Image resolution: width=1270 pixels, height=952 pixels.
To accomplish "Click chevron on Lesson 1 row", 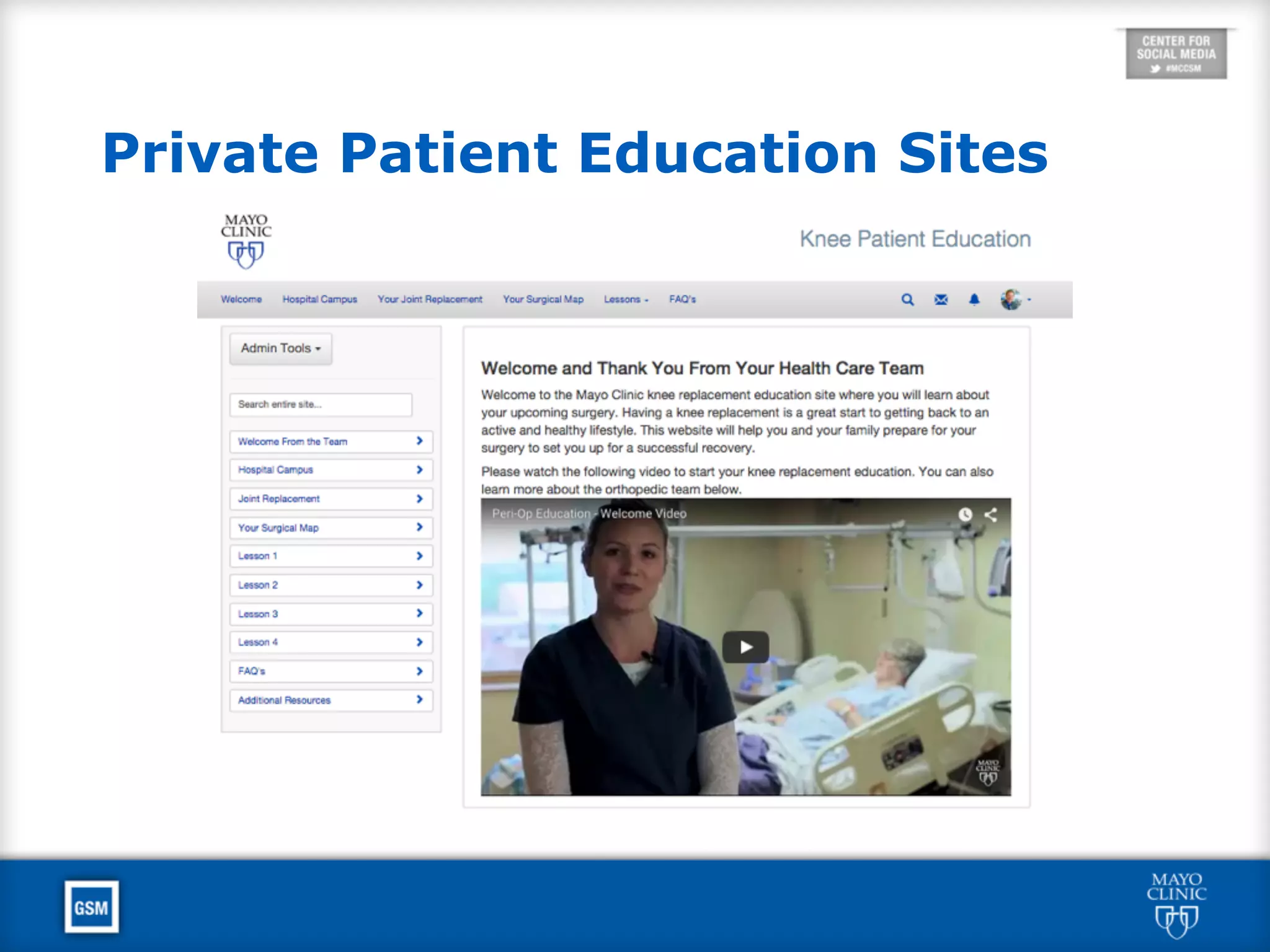I will tap(420, 556).
